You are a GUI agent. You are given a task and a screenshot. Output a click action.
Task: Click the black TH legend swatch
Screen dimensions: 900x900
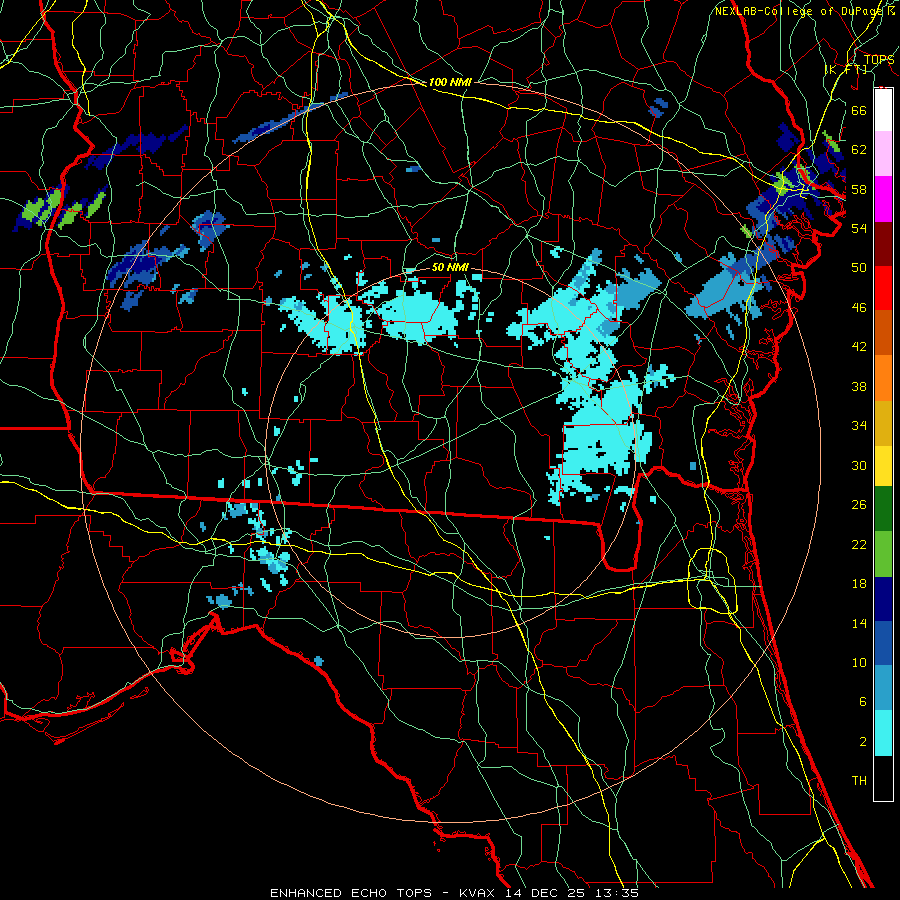(883, 778)
